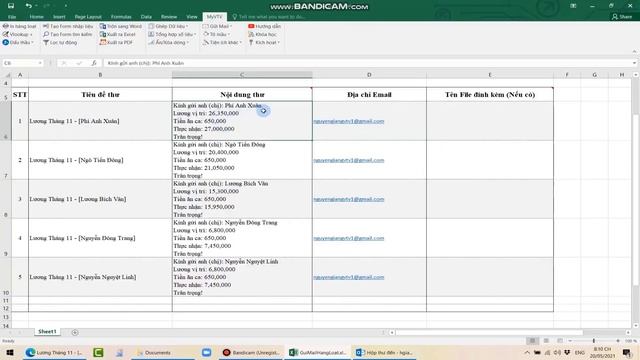Switch to the Data tab
Screen dimensions: 640x360
click(x=146, y=17)
